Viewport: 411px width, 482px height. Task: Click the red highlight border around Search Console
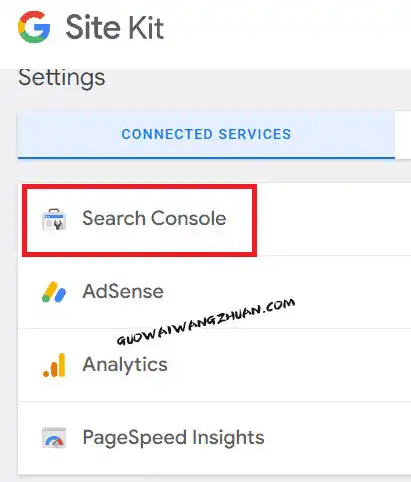pos(139,187)
